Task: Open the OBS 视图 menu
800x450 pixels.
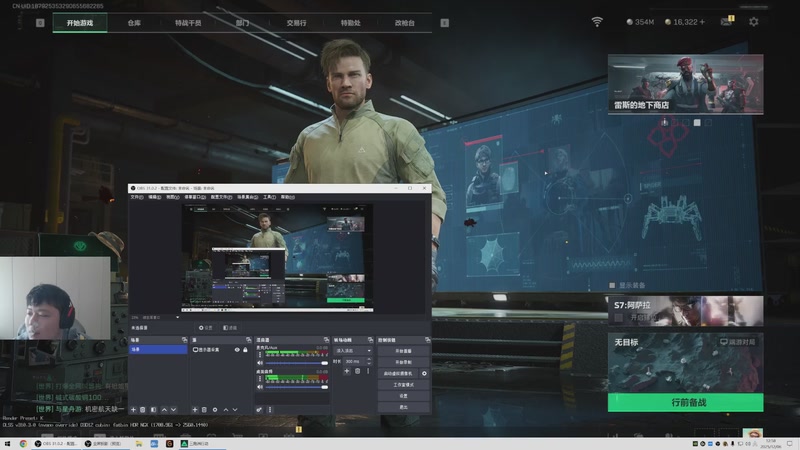Action: coord(173,197)
